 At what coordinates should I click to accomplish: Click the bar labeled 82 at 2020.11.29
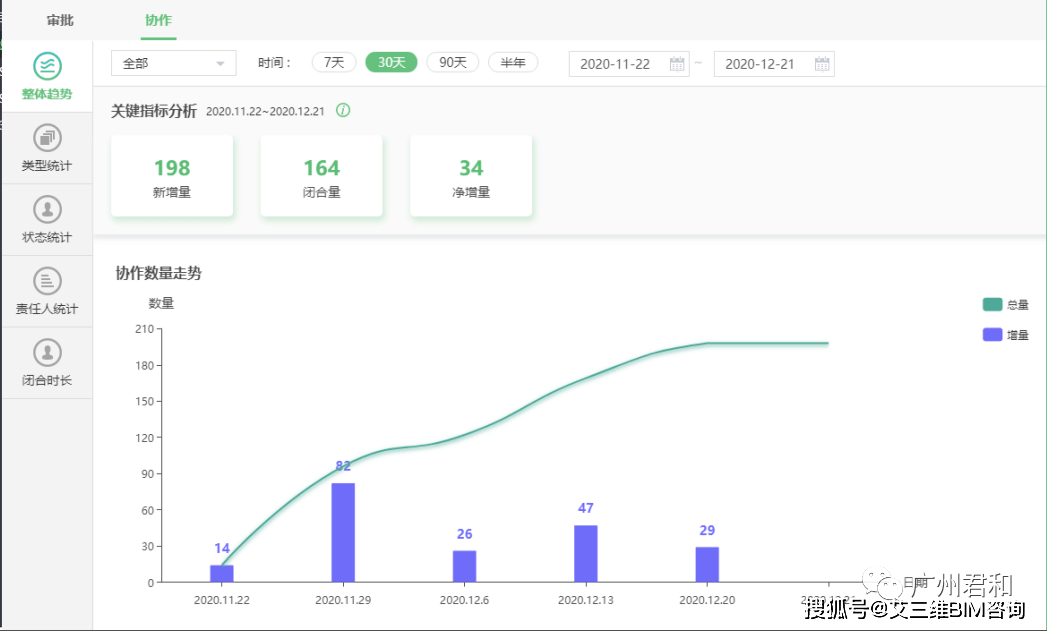(343, 533)
